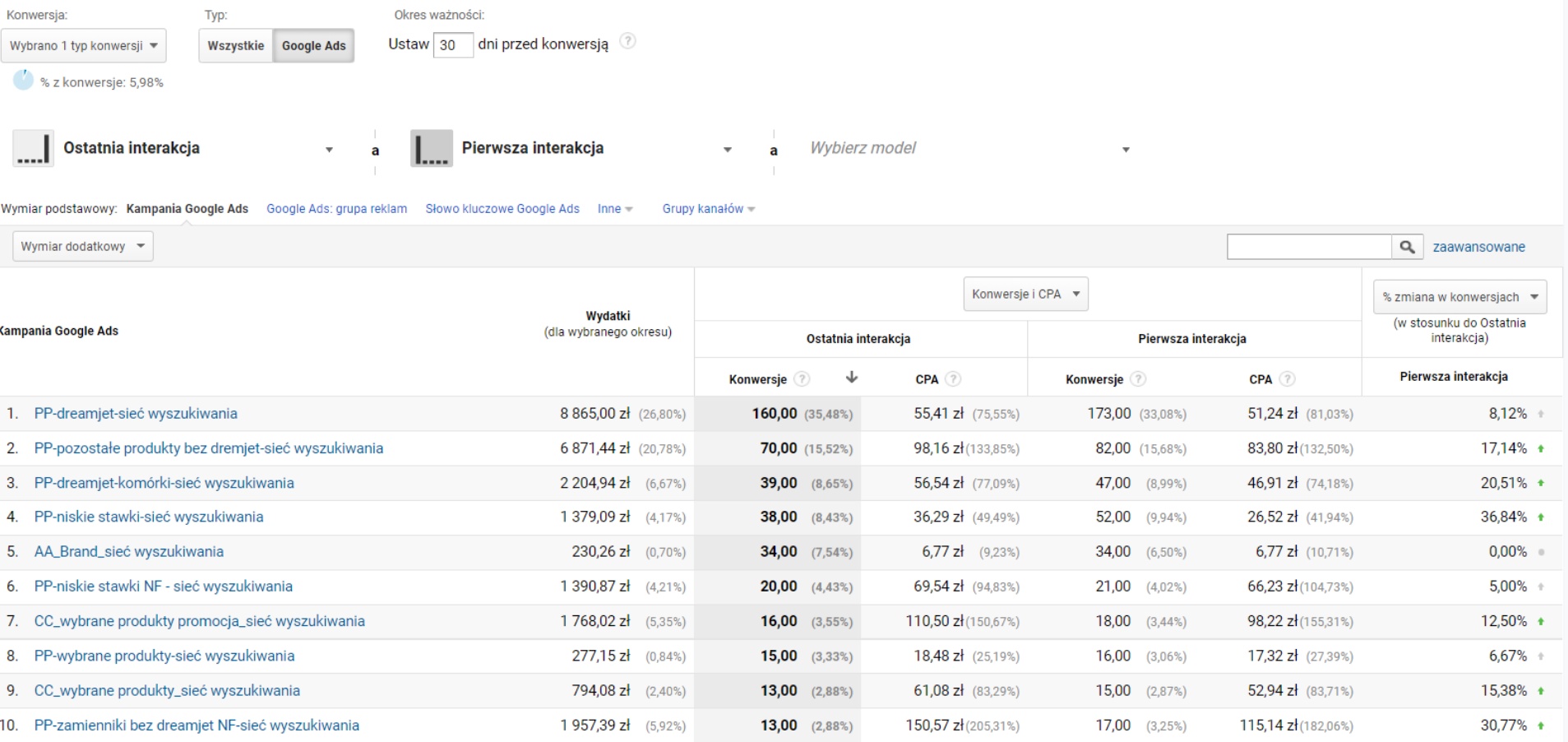1568x742 pixels.
Task: Open the PP-dreamjet-sieć wyszukiwania campaign link
Action: [x=136, y=414]
